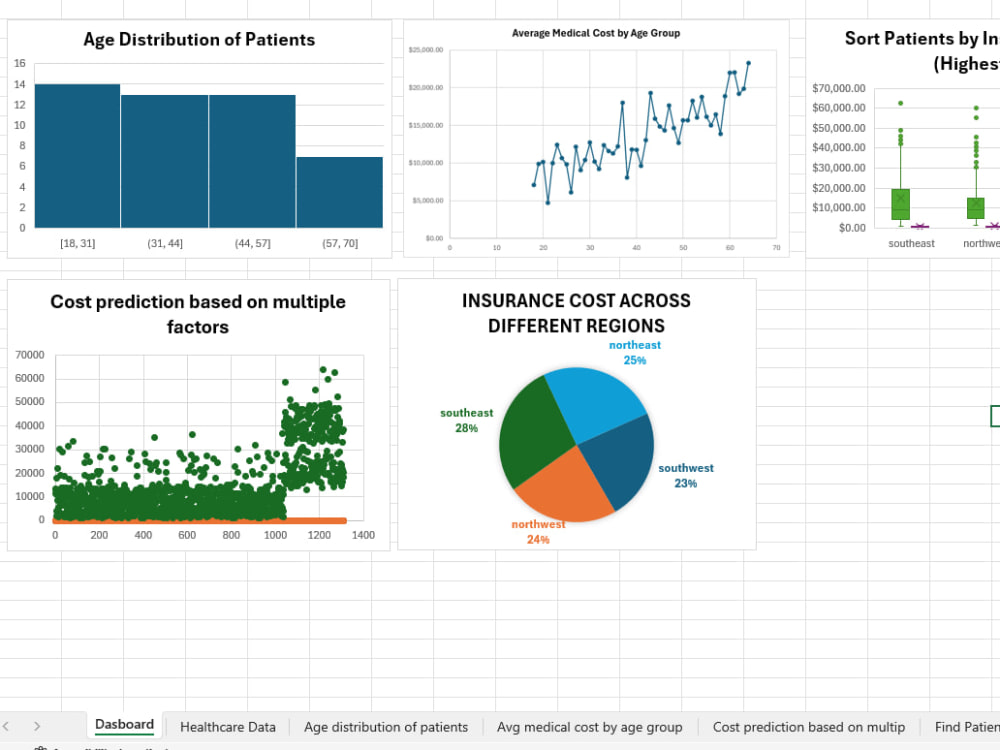Open the Dasboard sheet tab
Viewport: 1000px width, 750px height.
[124, 724]
